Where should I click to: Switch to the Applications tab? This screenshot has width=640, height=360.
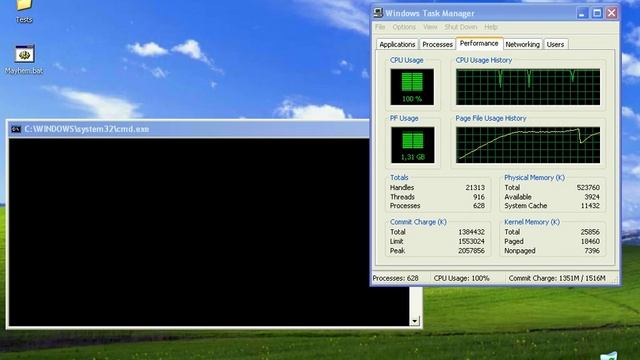tap(397, 44)
